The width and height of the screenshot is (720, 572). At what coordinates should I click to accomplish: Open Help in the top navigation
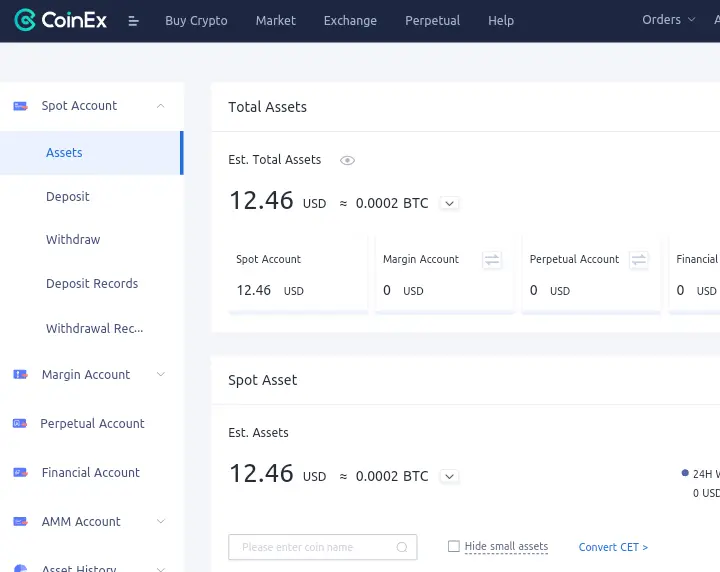[x=501, y=21]
